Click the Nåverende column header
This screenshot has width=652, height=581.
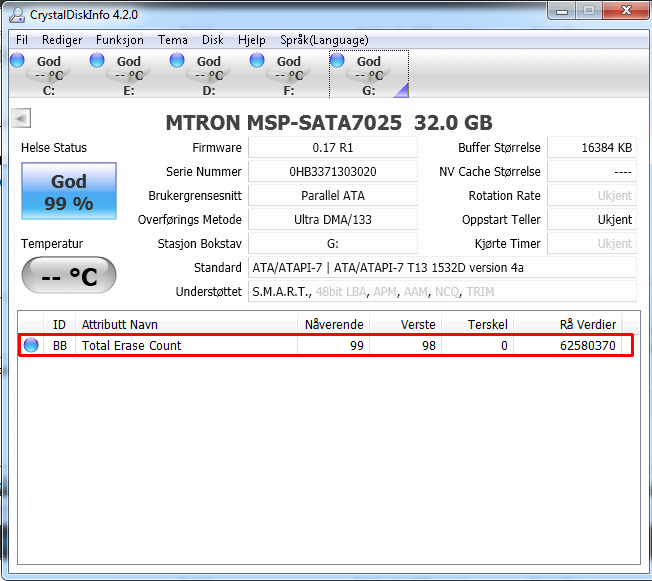tap(333, 324)
